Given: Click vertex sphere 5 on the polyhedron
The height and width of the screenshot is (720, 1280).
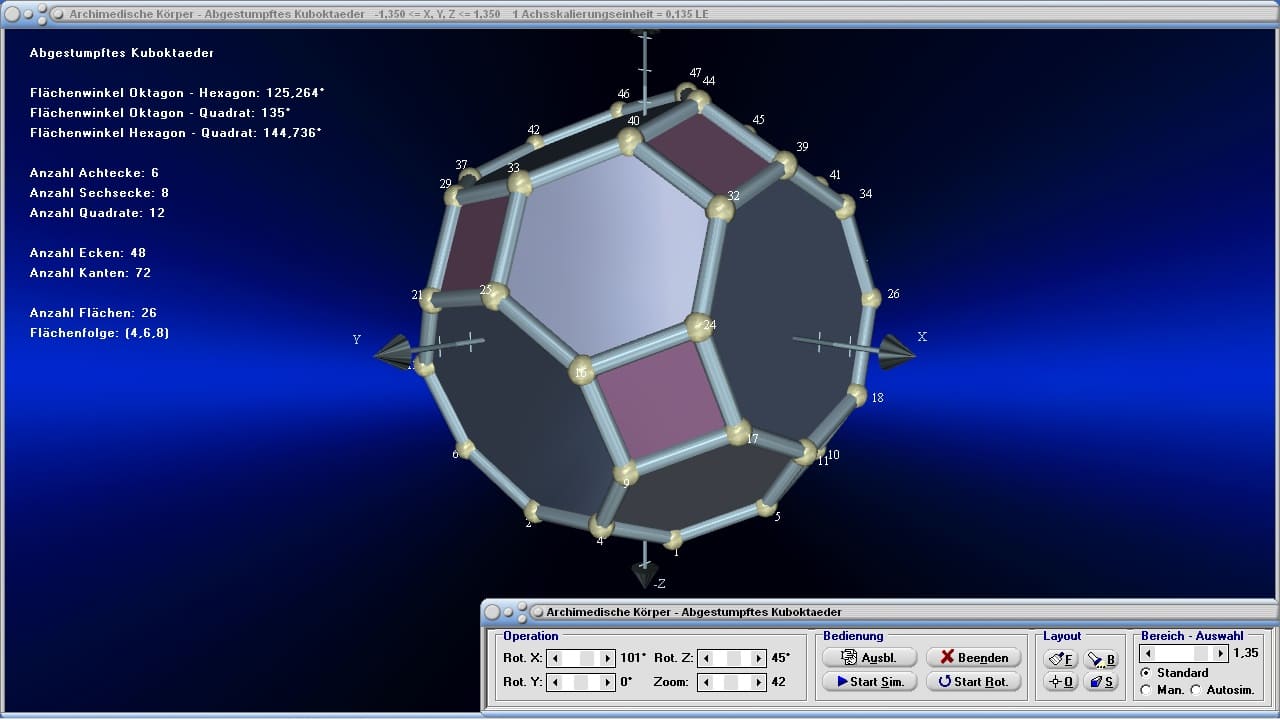Looking at the screenshot, I should coord(766,508).
